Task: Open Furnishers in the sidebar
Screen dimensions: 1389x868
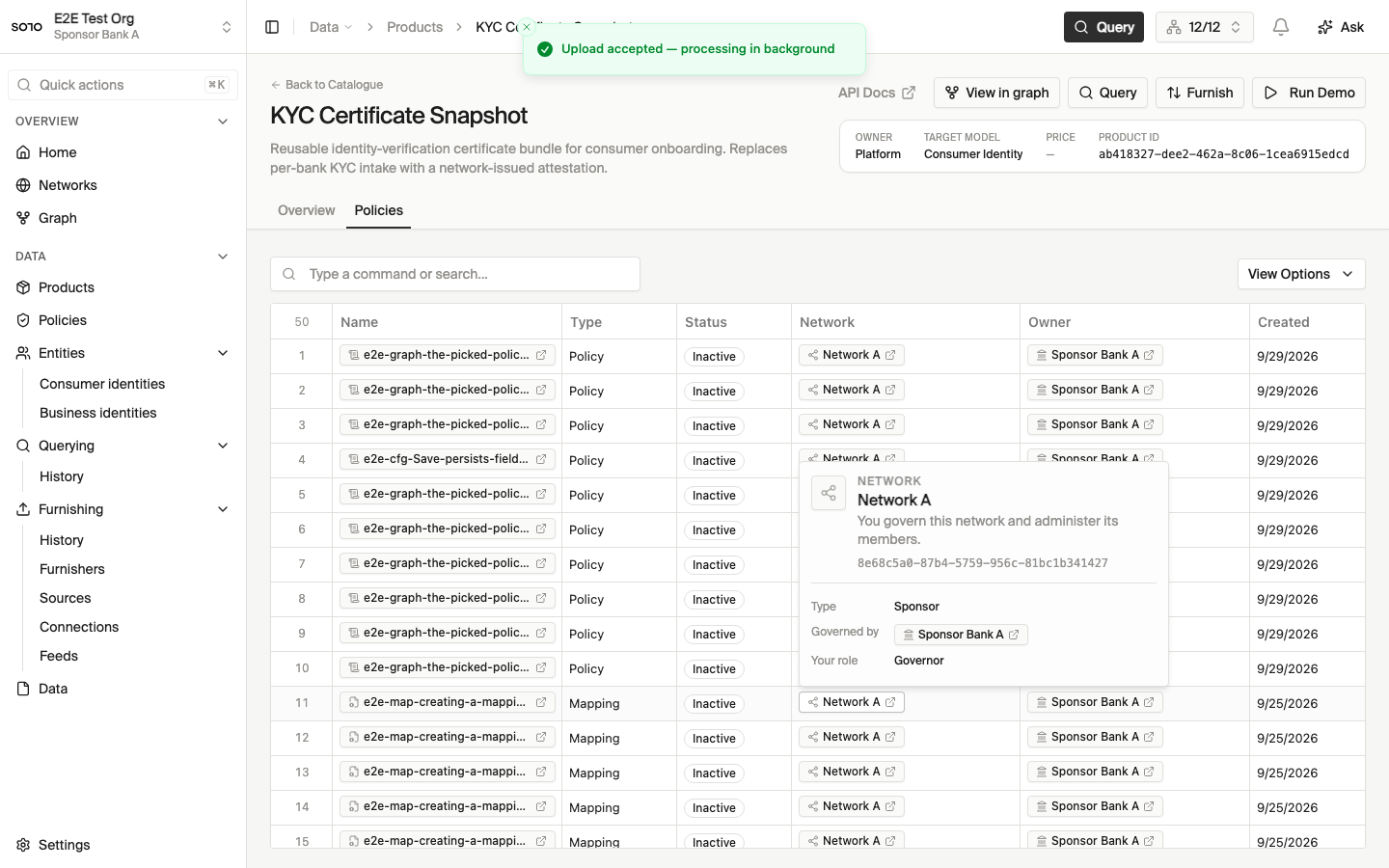Action: point(72,569)
